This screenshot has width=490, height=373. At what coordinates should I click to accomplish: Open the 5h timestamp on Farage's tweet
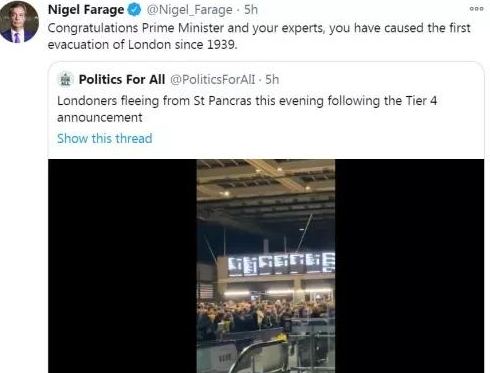[x=251, y=10]
